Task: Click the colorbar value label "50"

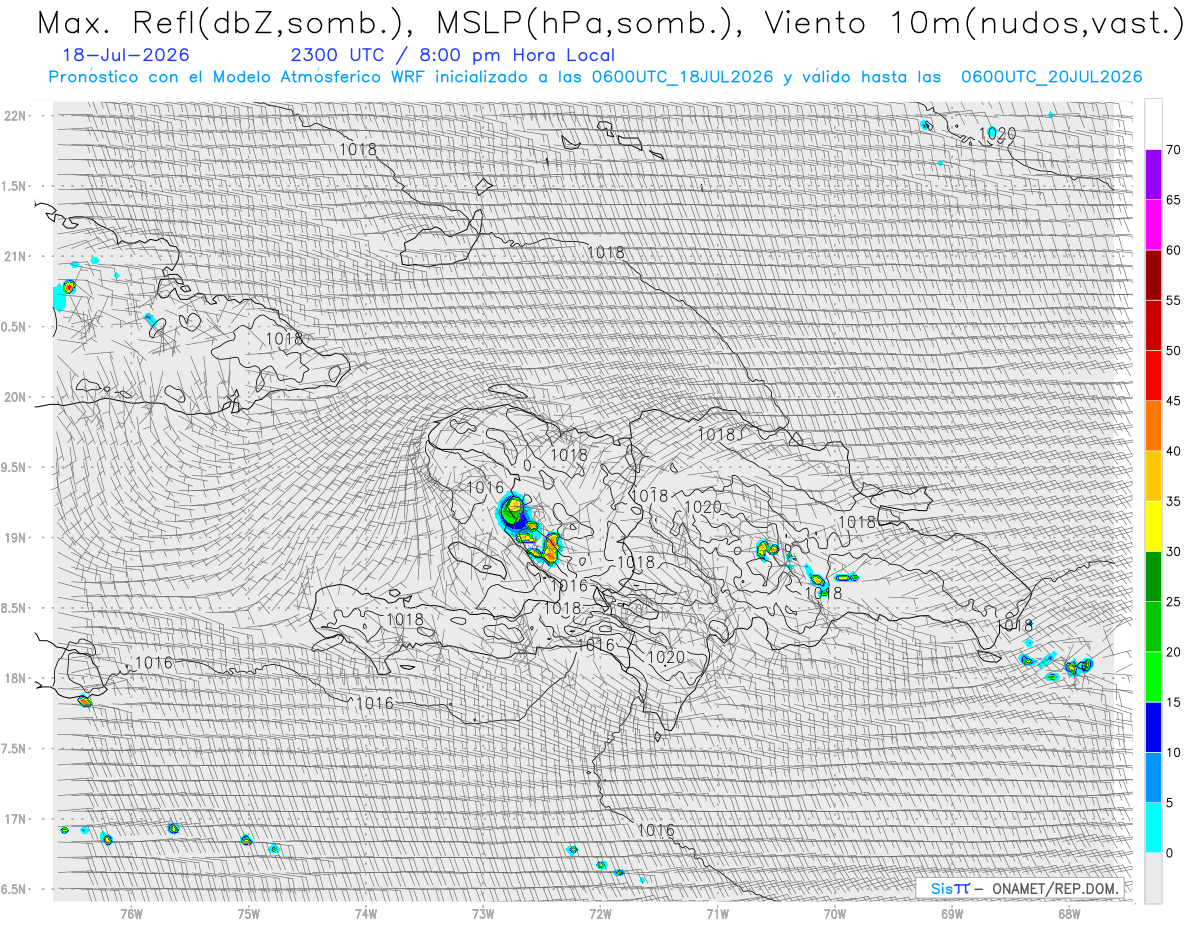Action: [1173, 351]
